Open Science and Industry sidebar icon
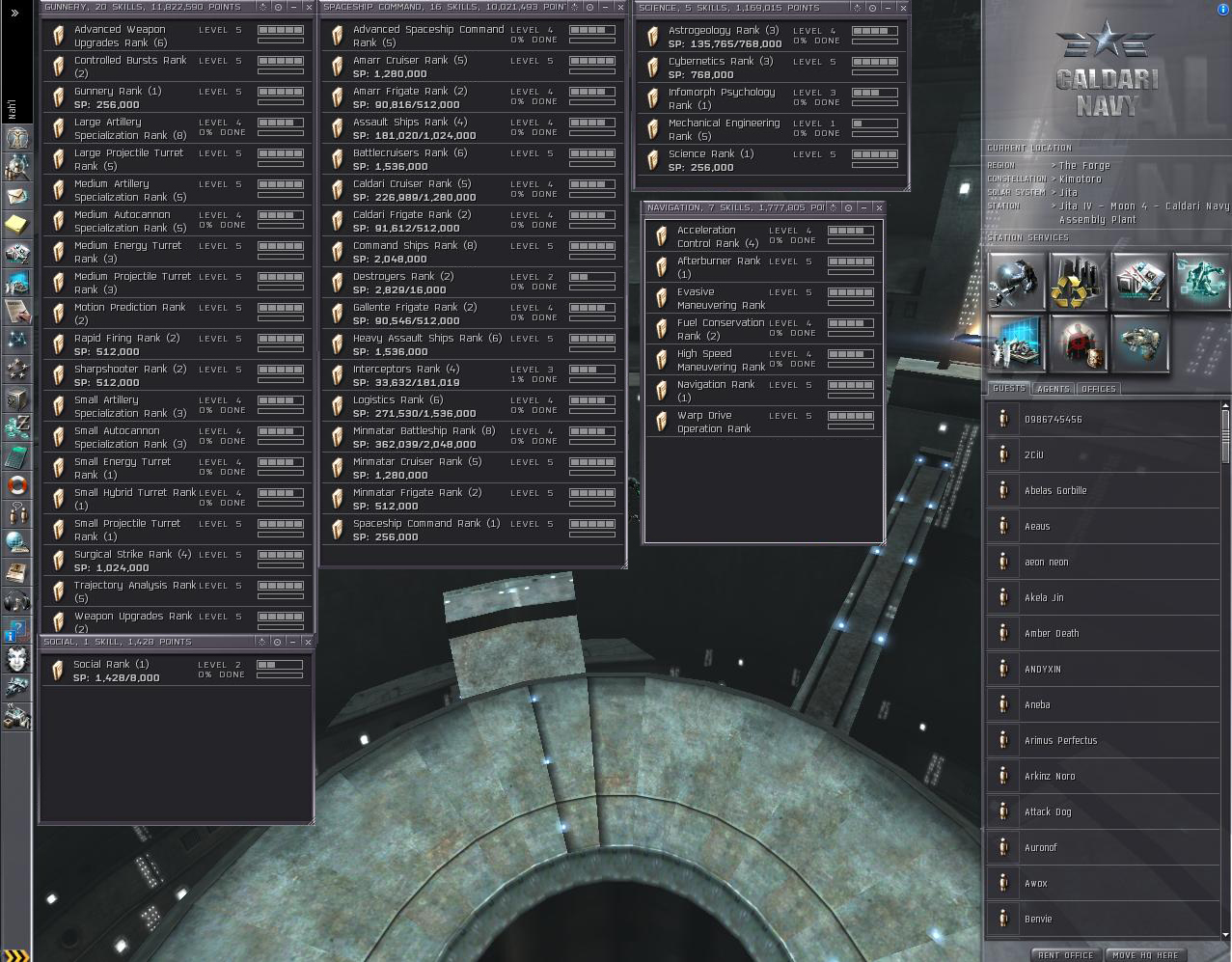The width and height of the screenshot is (1232, 962). coord(16,282)
